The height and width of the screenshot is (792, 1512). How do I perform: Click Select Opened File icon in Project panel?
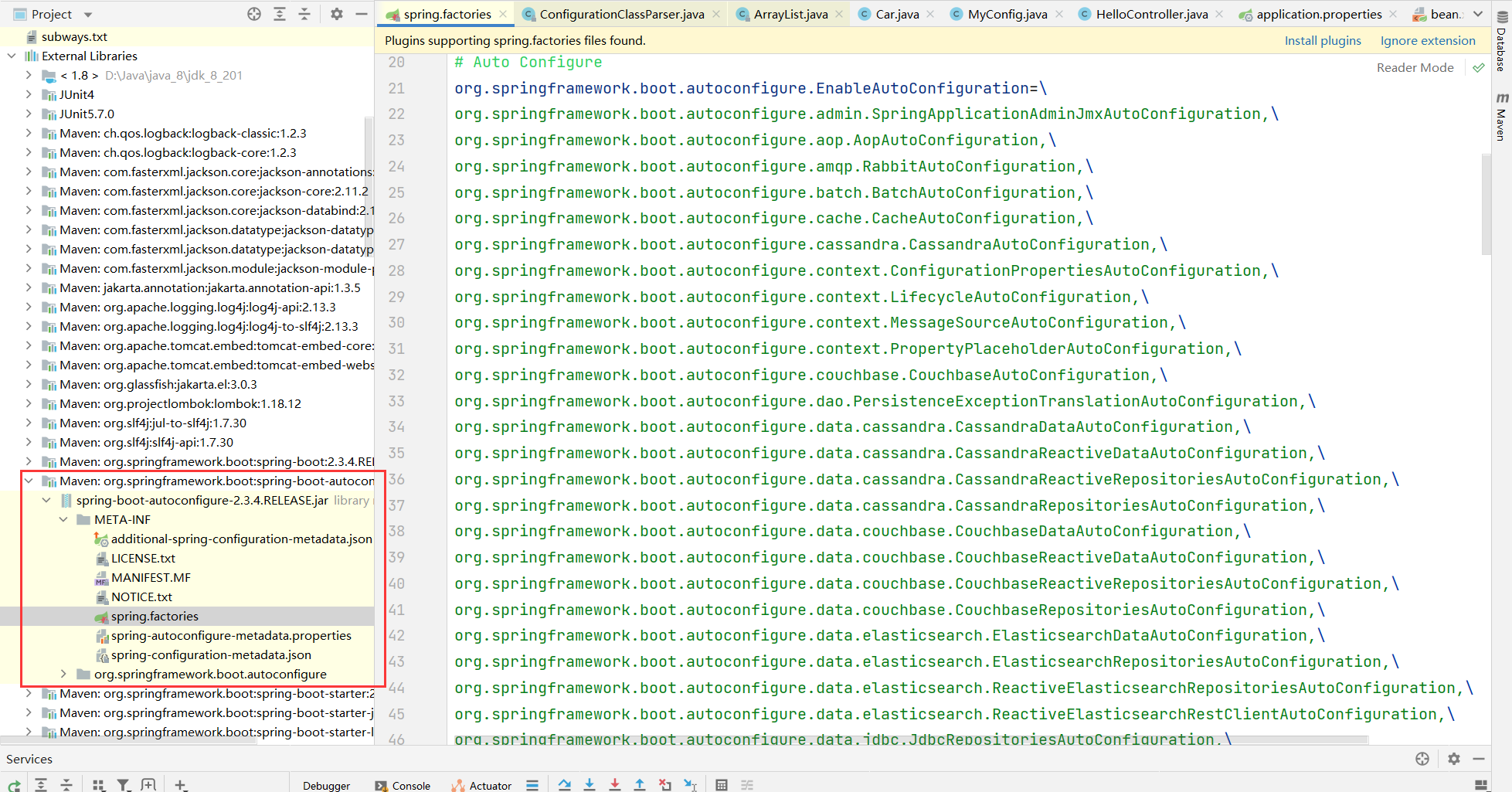tap(254, 14)
